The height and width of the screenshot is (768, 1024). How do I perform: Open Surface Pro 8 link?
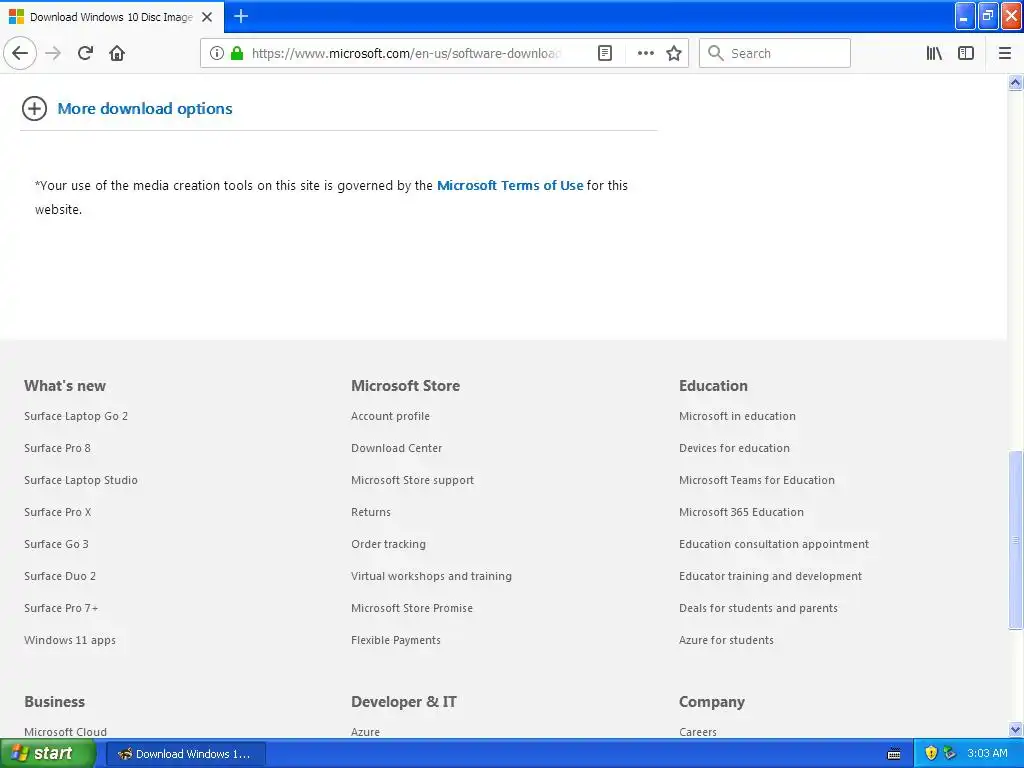pos(57,448)
